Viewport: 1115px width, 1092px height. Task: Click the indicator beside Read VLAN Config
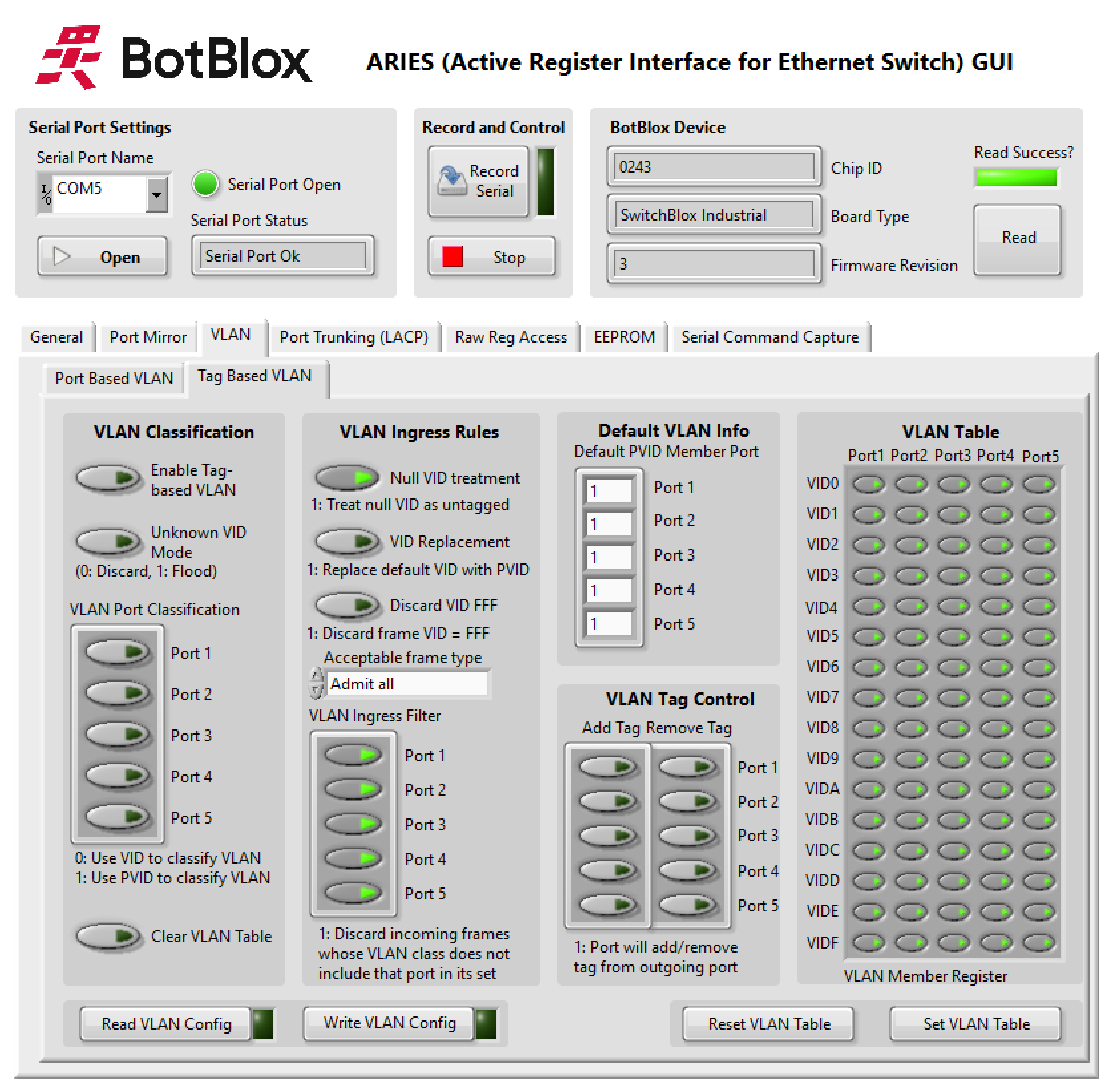263,1024
